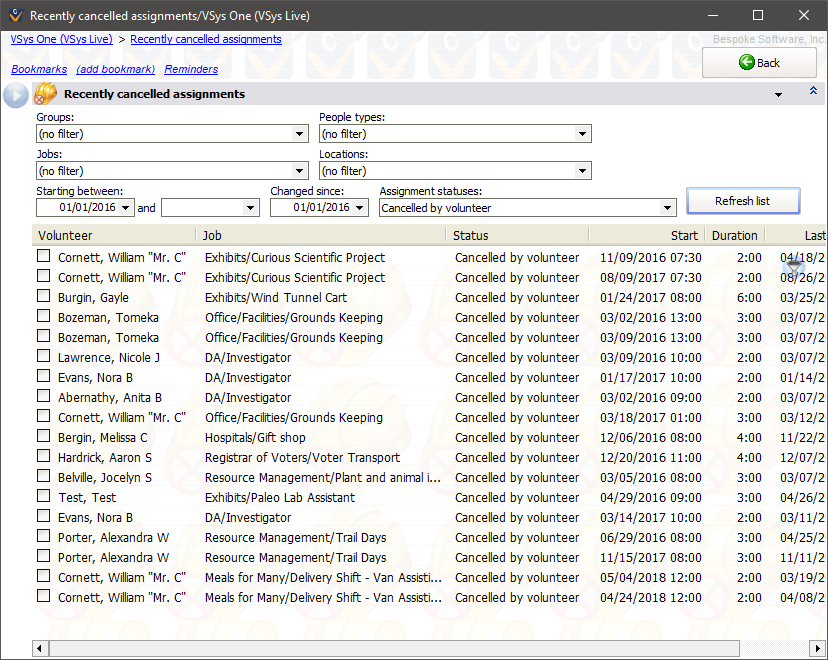
Task: Open the Bookmarks link
Action: [39, 70]
